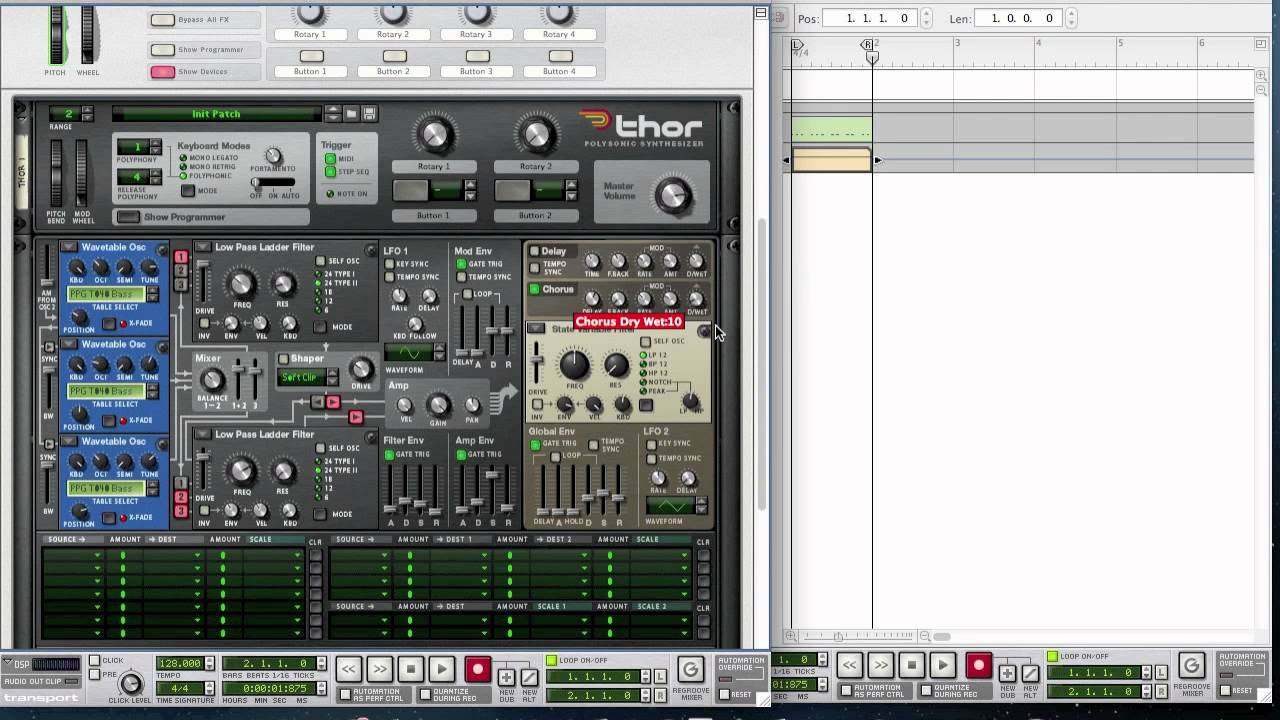Viewport: 1280px width, 720px height.
Task: Click the Portamento knob
Action: click(272, 157)
